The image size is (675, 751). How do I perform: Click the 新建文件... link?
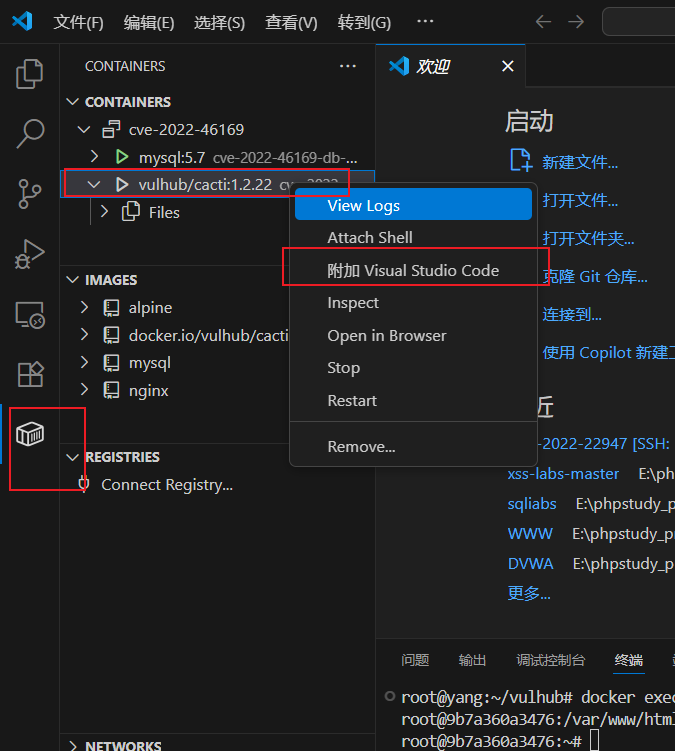(x=580, y=162)
